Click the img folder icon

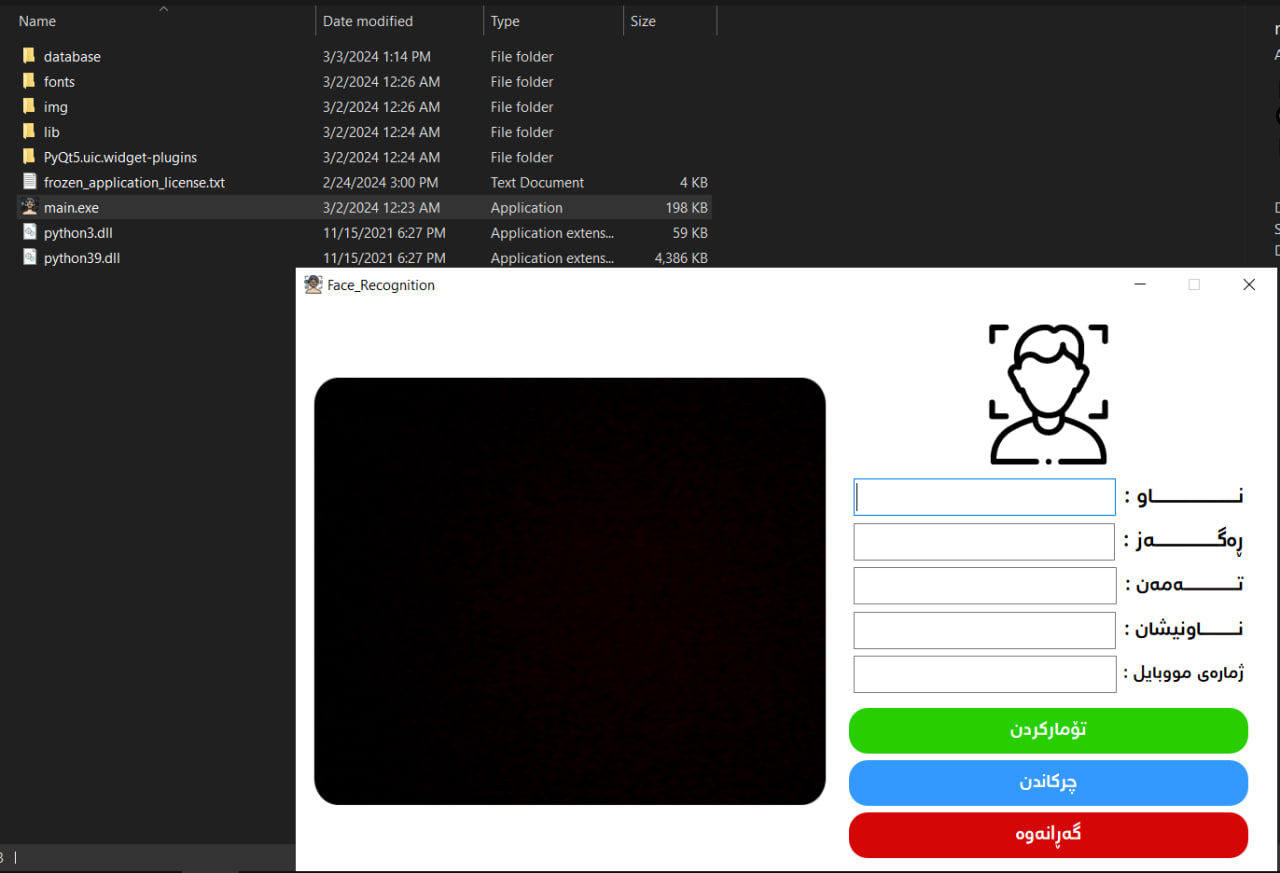point(29,106)
